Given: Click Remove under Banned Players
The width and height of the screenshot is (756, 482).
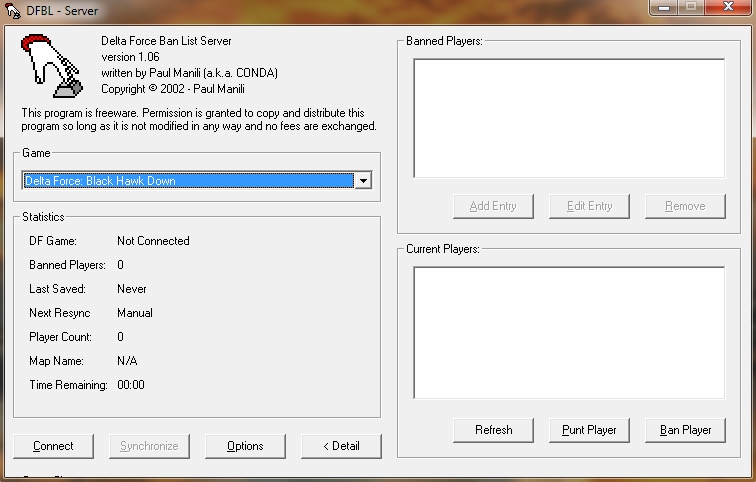Looking at the screenshot, I should [x=685, y=206].
